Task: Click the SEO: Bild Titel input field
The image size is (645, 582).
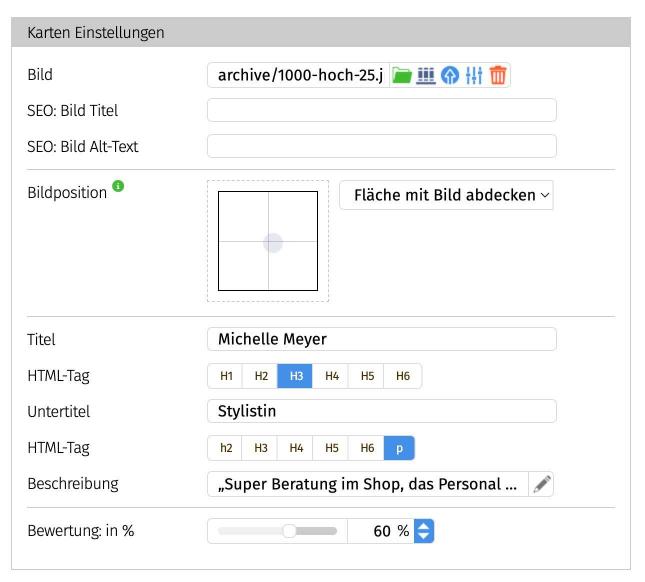Action: pos(381,111)
